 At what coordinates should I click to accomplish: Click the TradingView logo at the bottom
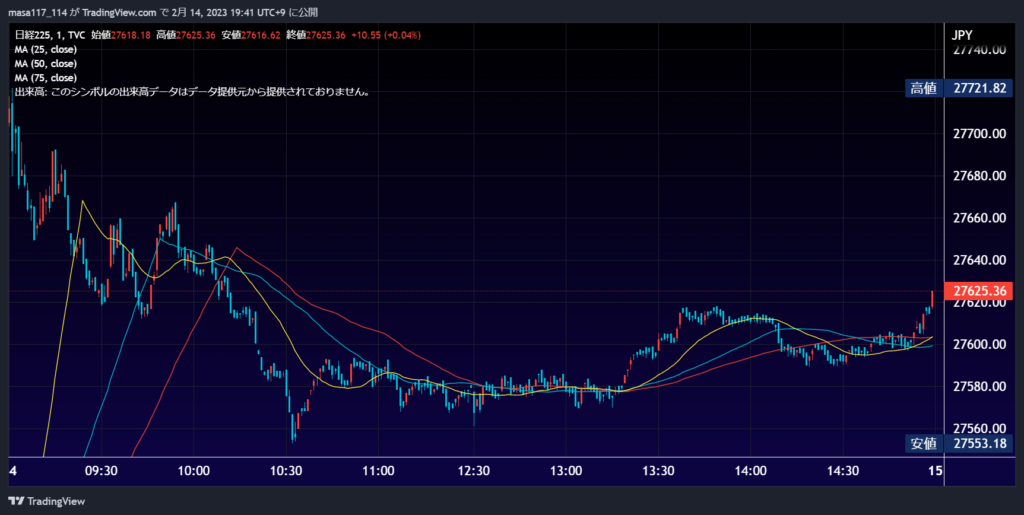(x=46, y=501)
